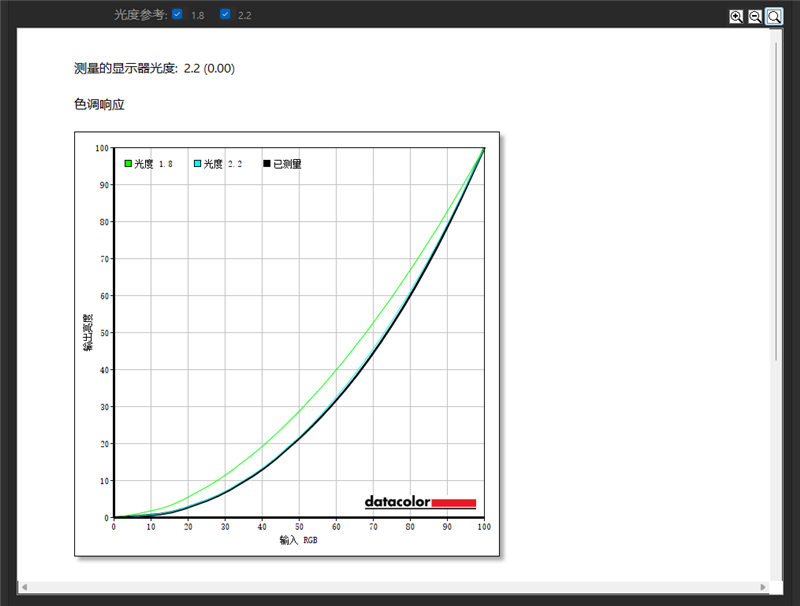Click the datacolor logo in the chart
Screen dimensions: 800x606
point(419,501)
